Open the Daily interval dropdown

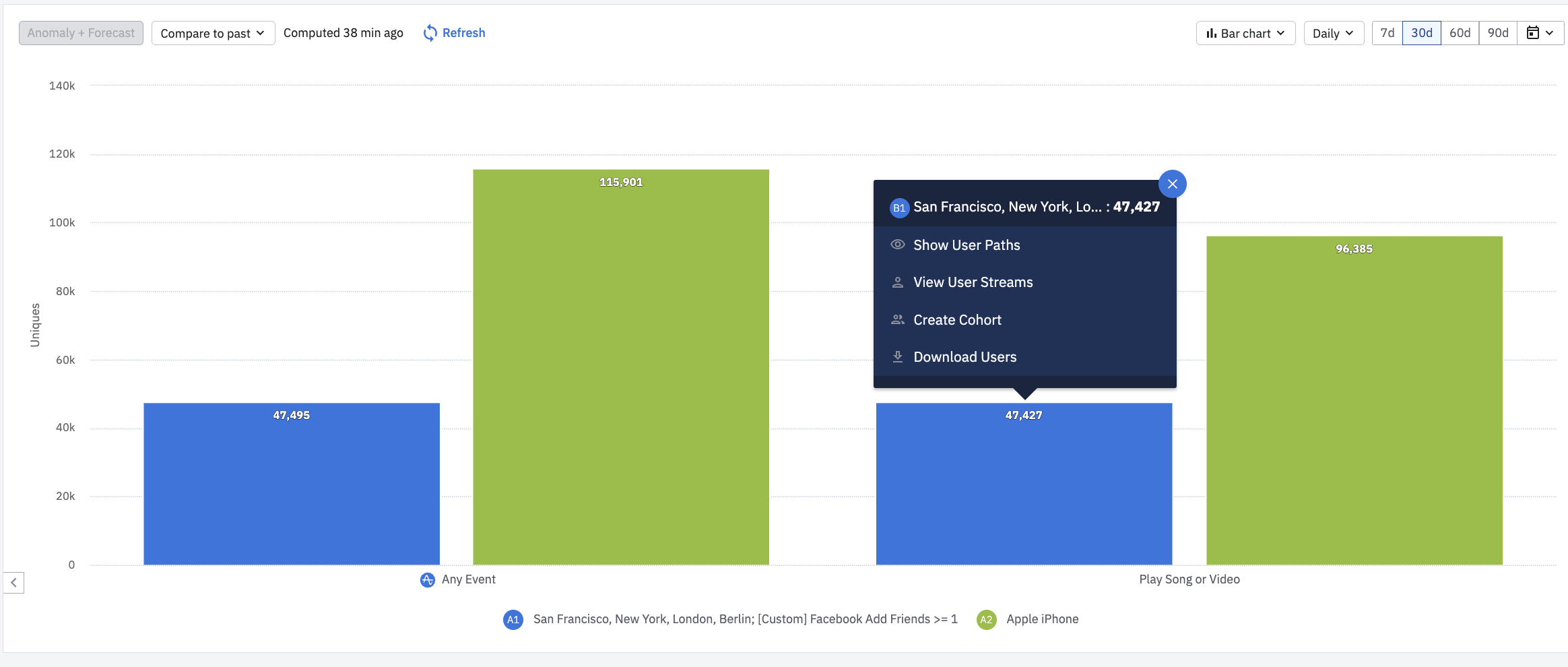click(1332, 32)
